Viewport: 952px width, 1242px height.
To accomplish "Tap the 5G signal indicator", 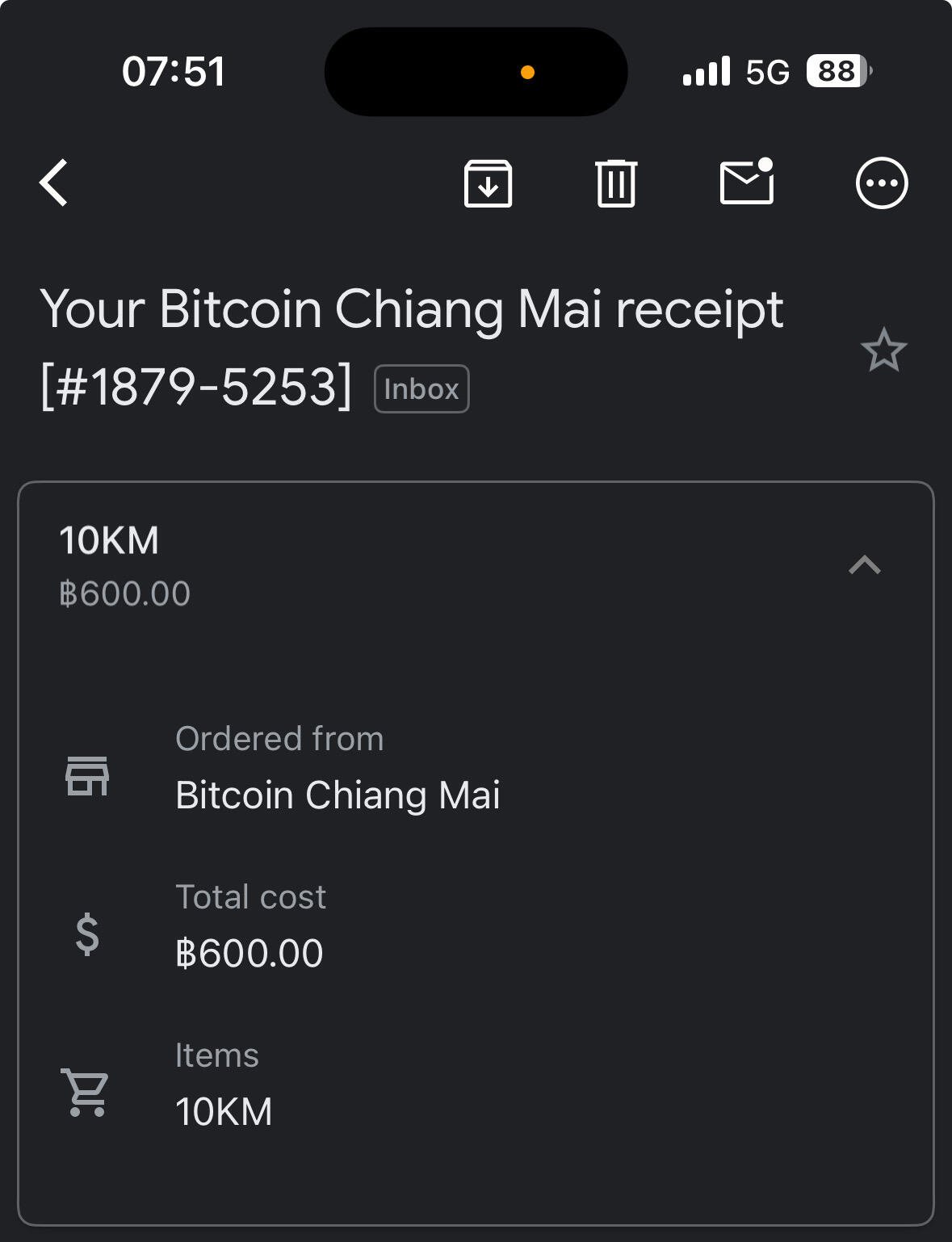I will click(767, 72).
